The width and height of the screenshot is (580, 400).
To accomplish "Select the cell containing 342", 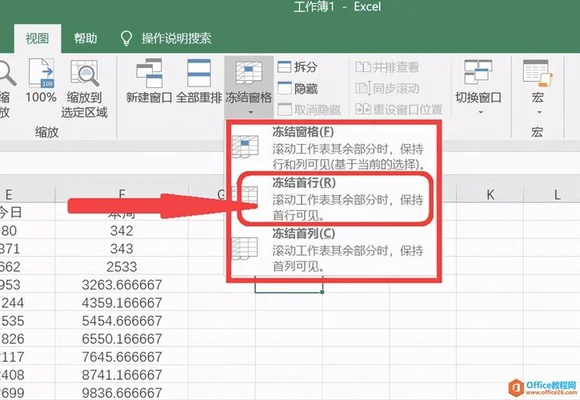I will point(122,231).
